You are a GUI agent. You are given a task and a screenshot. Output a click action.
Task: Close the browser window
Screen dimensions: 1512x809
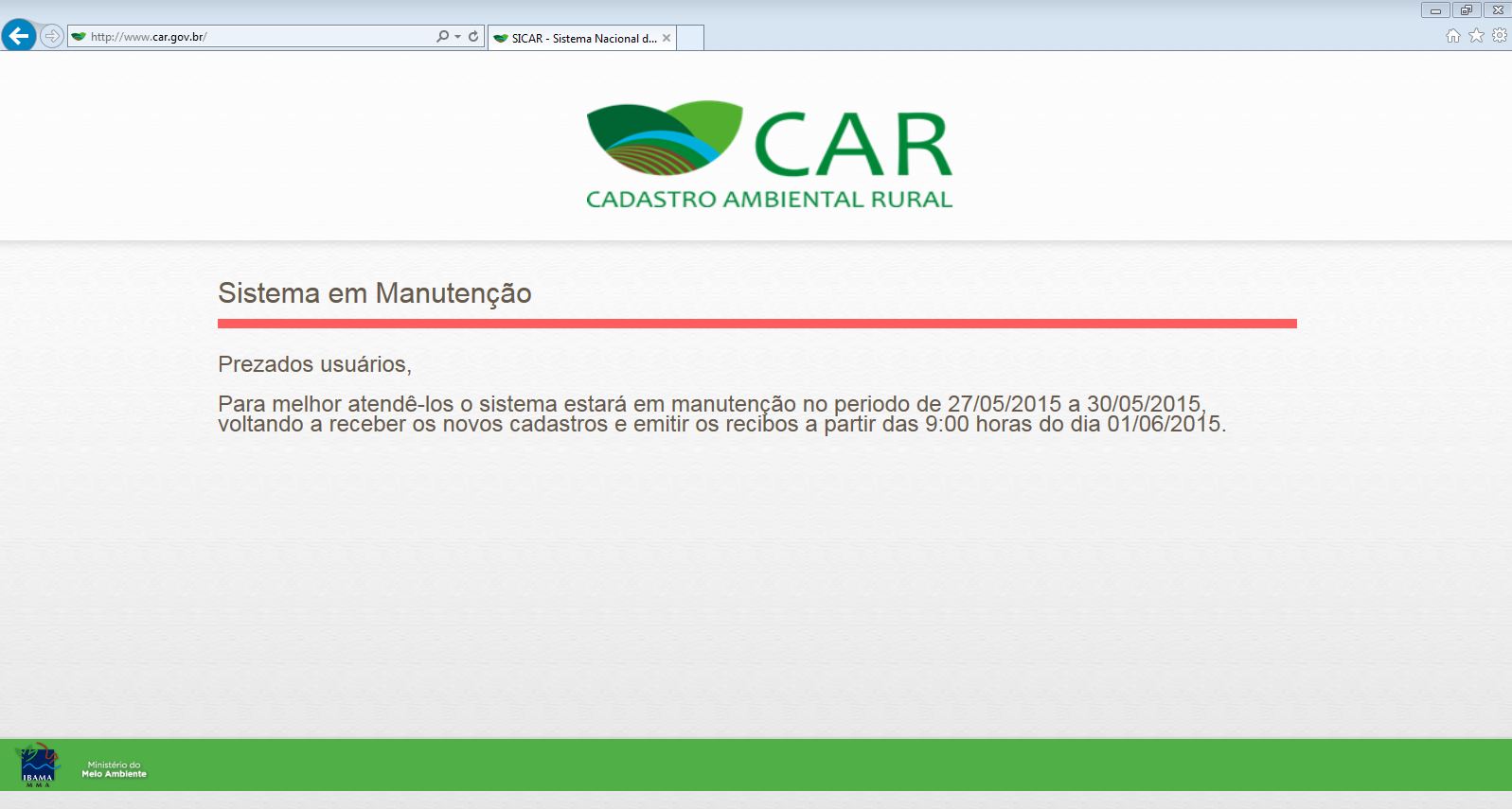pyautogui.click(x=1497, y=10)
